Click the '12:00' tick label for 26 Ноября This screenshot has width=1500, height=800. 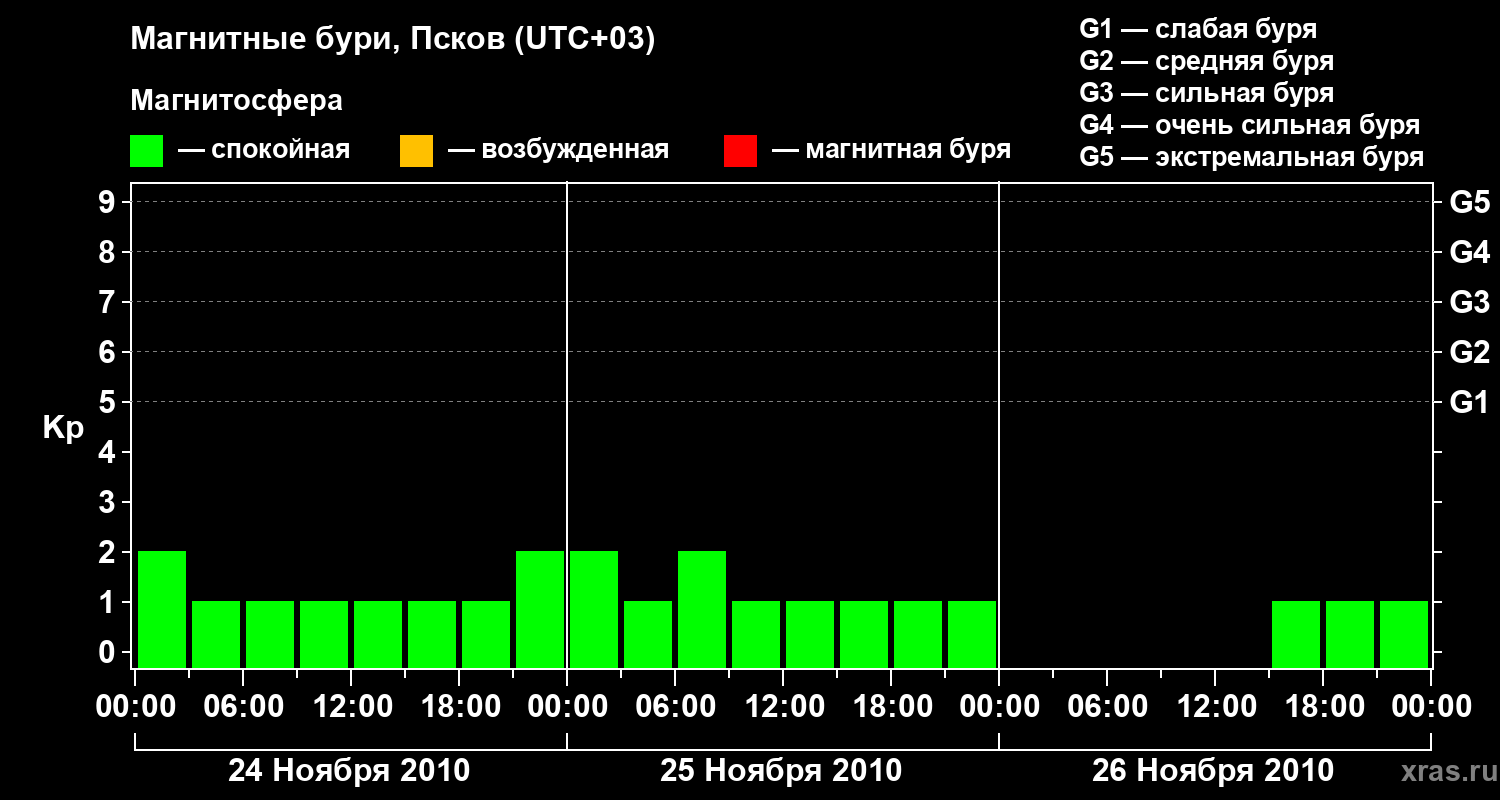point(1215,707)
